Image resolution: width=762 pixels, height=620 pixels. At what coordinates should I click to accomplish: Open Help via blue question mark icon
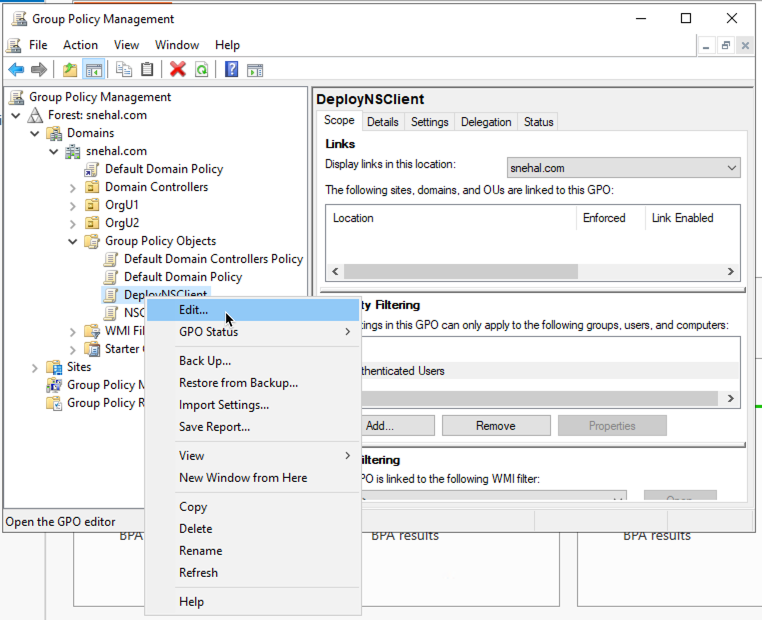231,69
